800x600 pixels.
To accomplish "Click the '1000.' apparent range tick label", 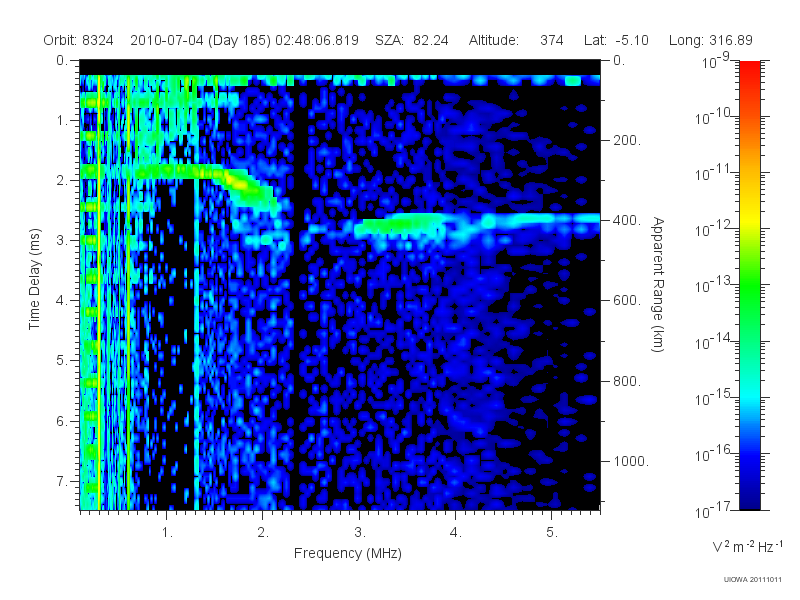I will 631,461.
